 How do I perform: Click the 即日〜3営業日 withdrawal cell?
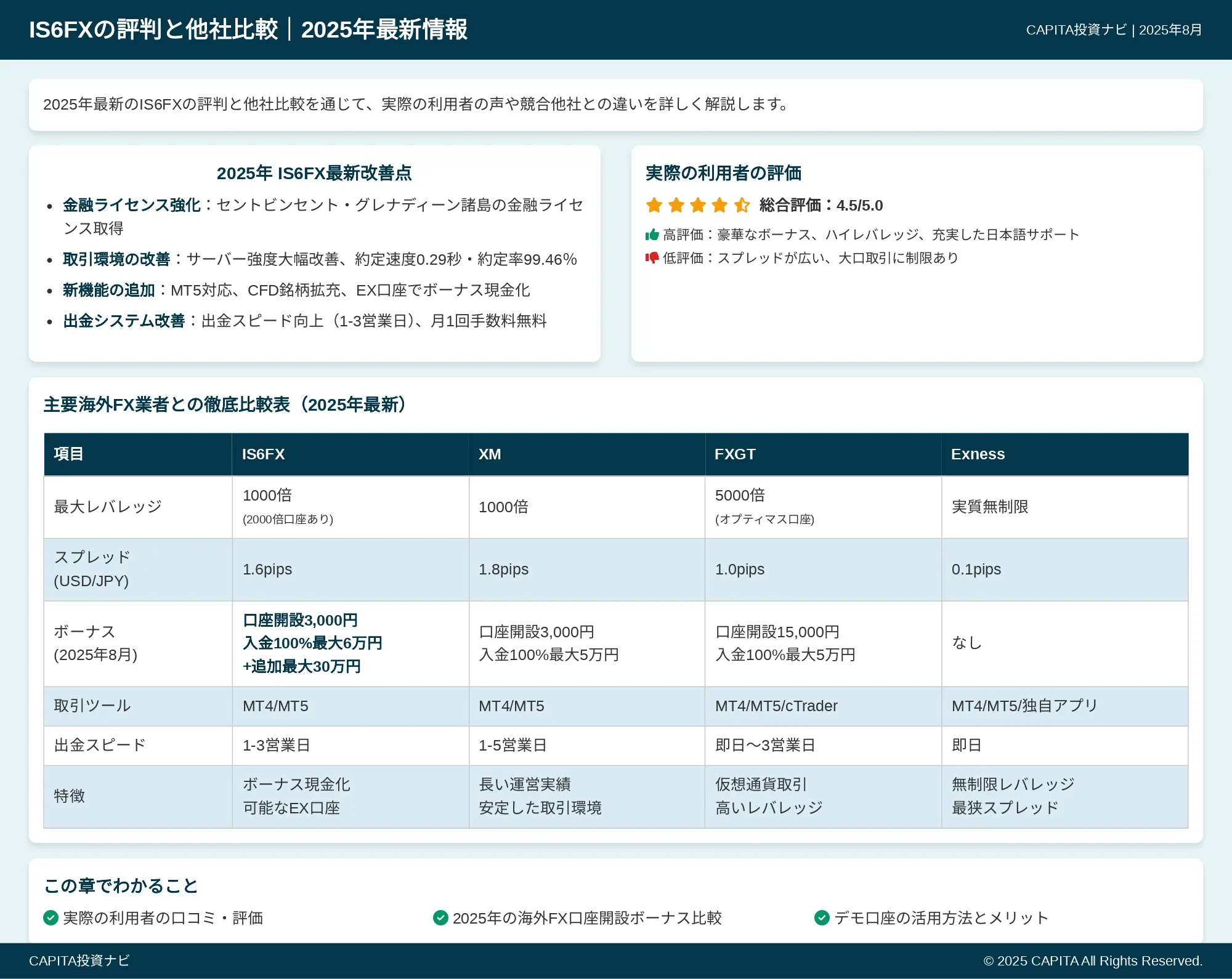tap(823, 746)
